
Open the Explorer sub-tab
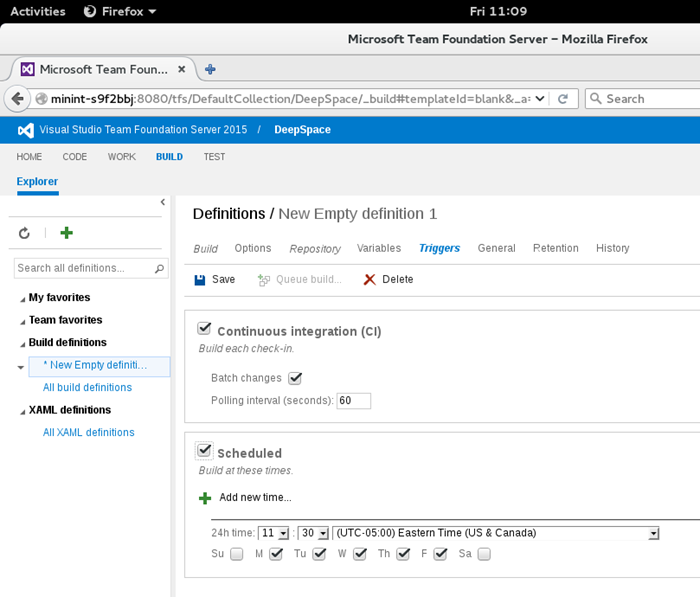point(37,182)
